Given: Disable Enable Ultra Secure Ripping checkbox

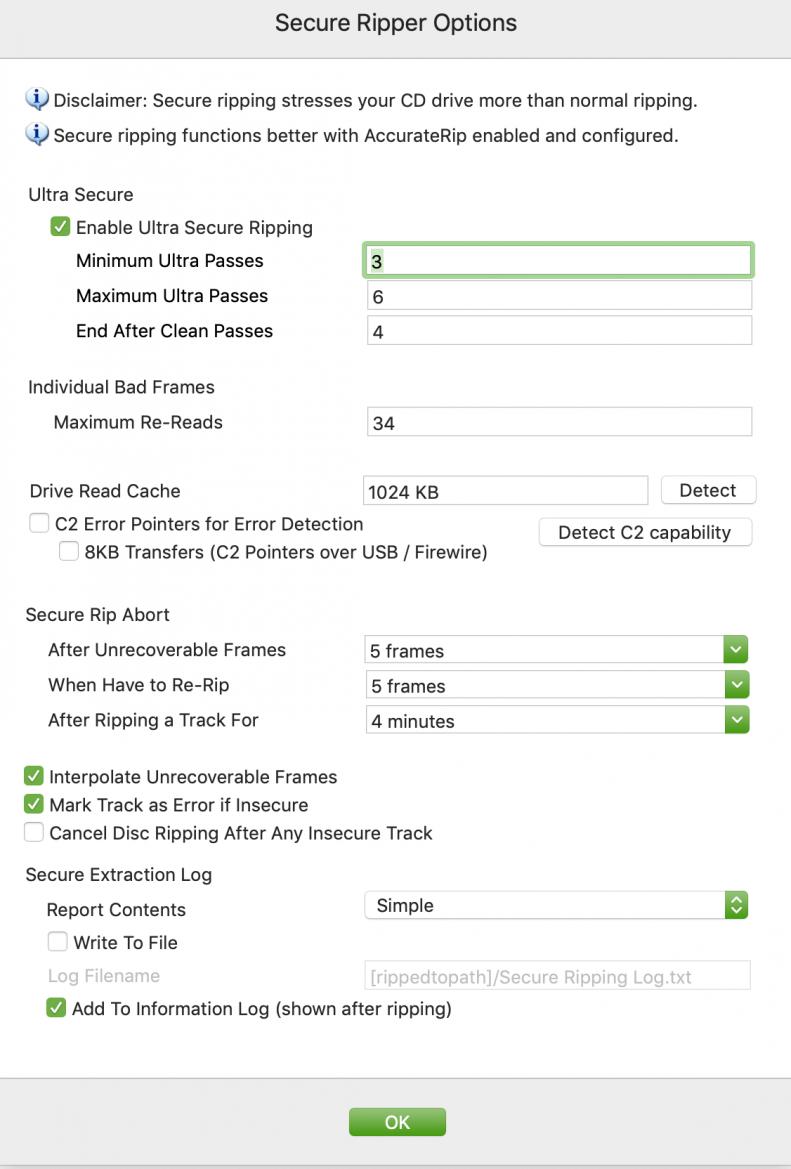Looking at the screenshot, I should (61, 227).
